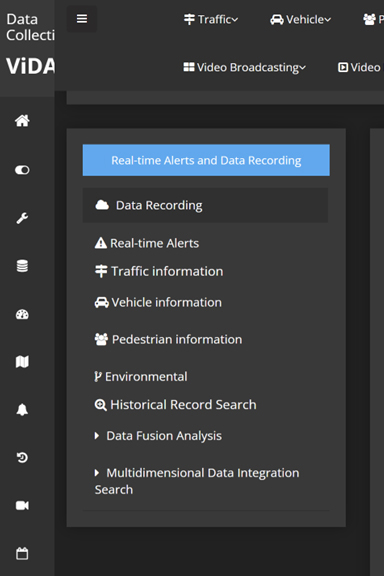Open the Traffic dropdown menu
The image size is (384, 576).
tap(211, 19)
